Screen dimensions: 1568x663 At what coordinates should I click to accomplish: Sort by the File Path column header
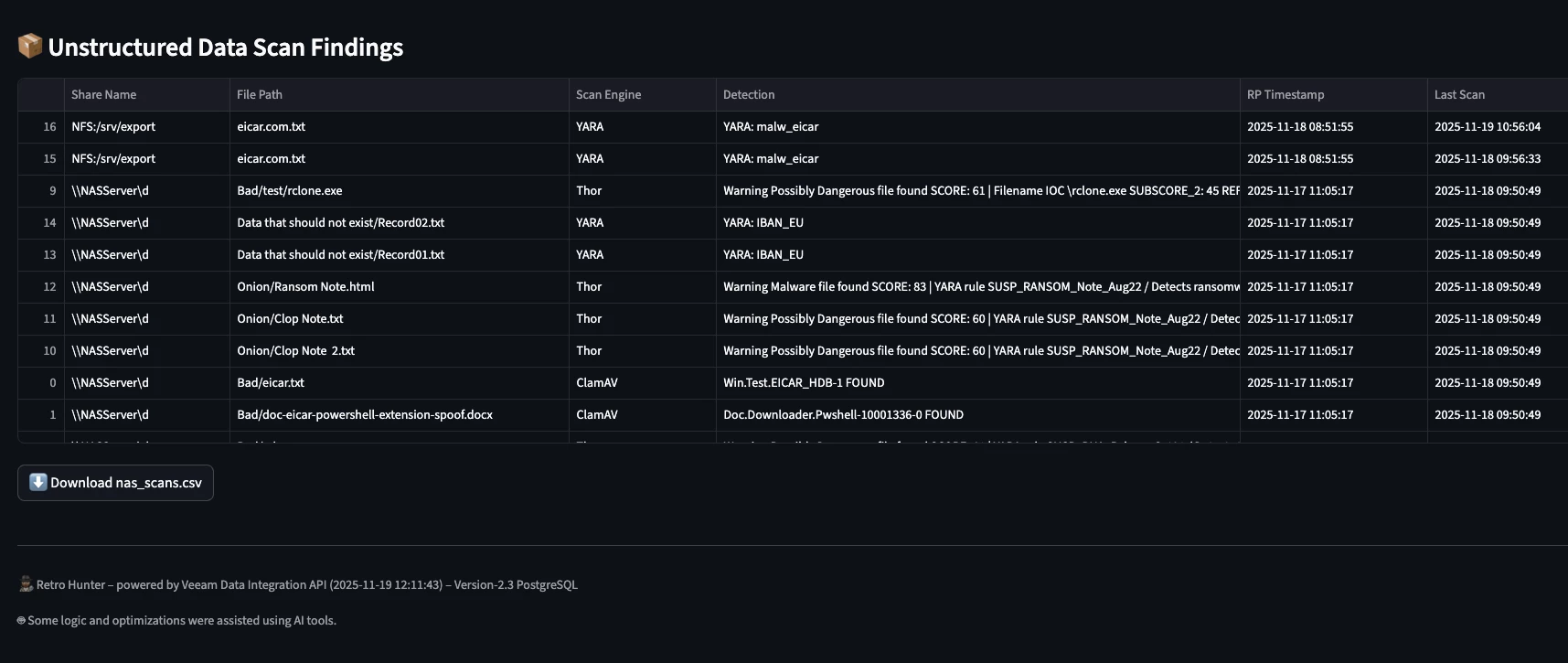[x=260, y=94]
